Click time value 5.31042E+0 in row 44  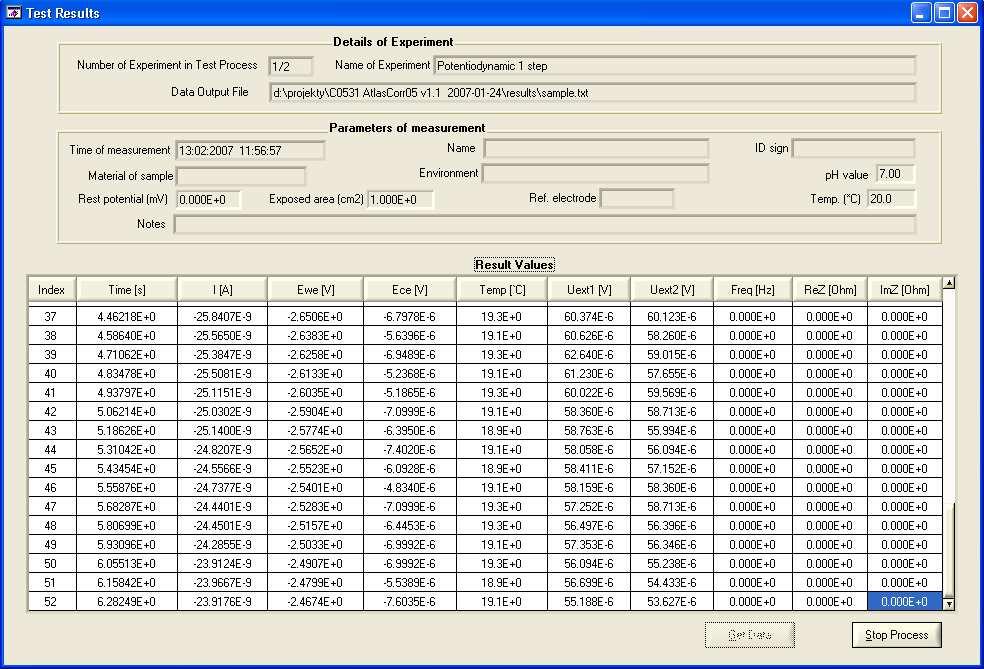pos(127,449)
